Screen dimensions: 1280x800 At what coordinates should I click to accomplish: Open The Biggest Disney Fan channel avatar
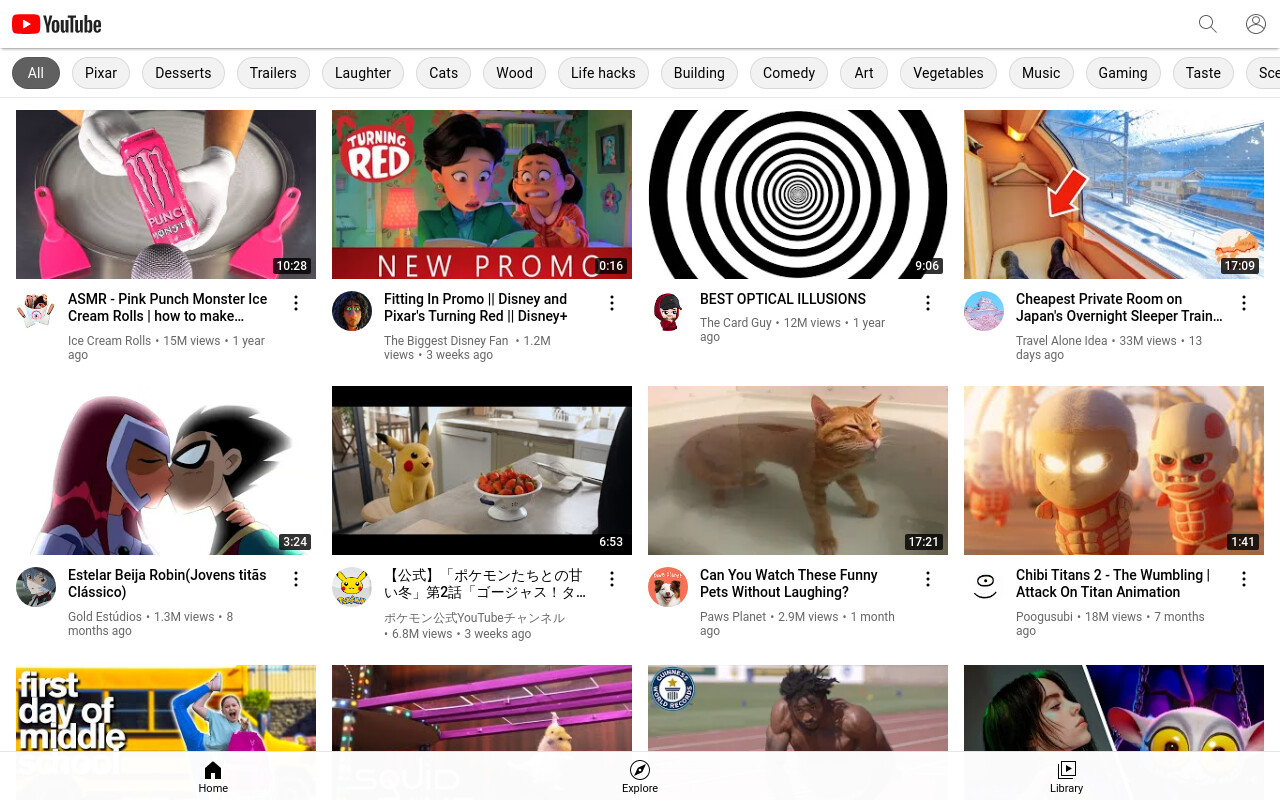[x=352, y=311]
